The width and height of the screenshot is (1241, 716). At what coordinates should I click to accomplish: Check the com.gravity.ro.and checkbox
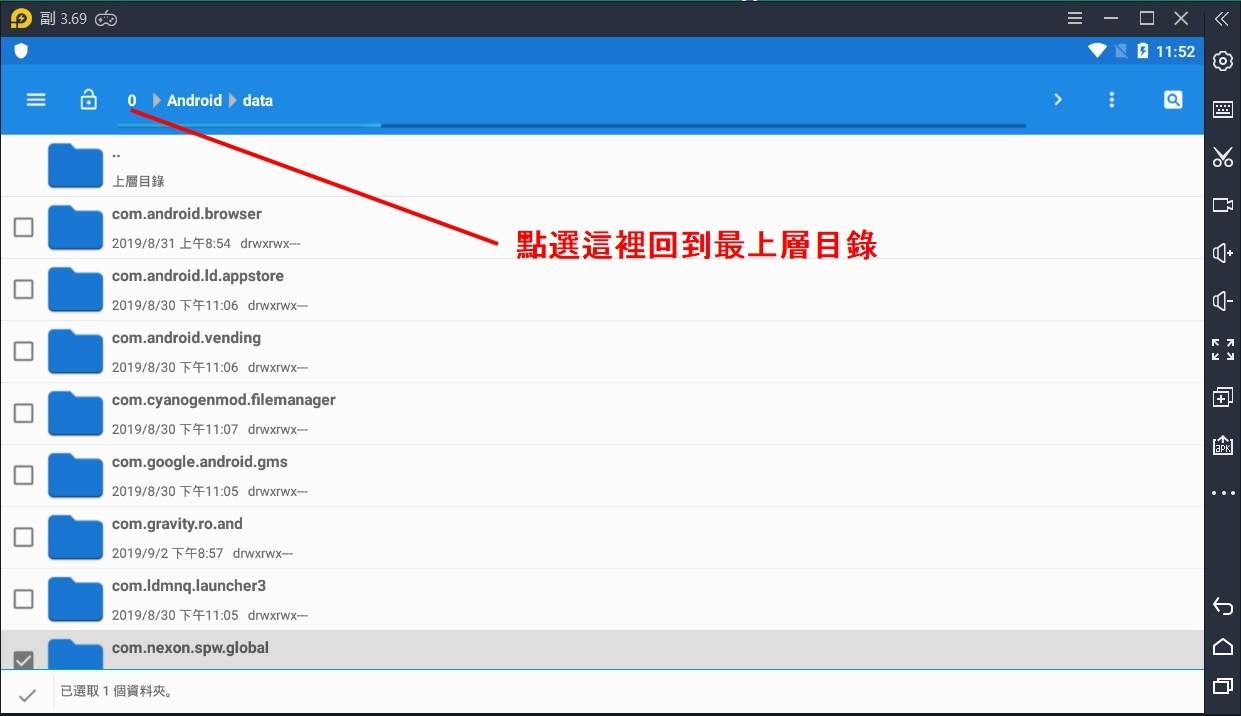pos(23,537)
